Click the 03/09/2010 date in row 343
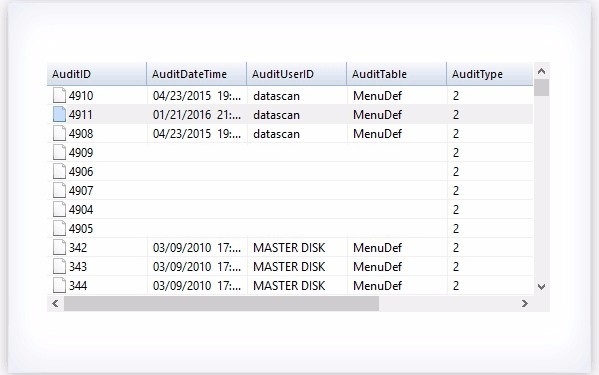The height and width of the screenshot is (375, 599). [x=197, y=267]
